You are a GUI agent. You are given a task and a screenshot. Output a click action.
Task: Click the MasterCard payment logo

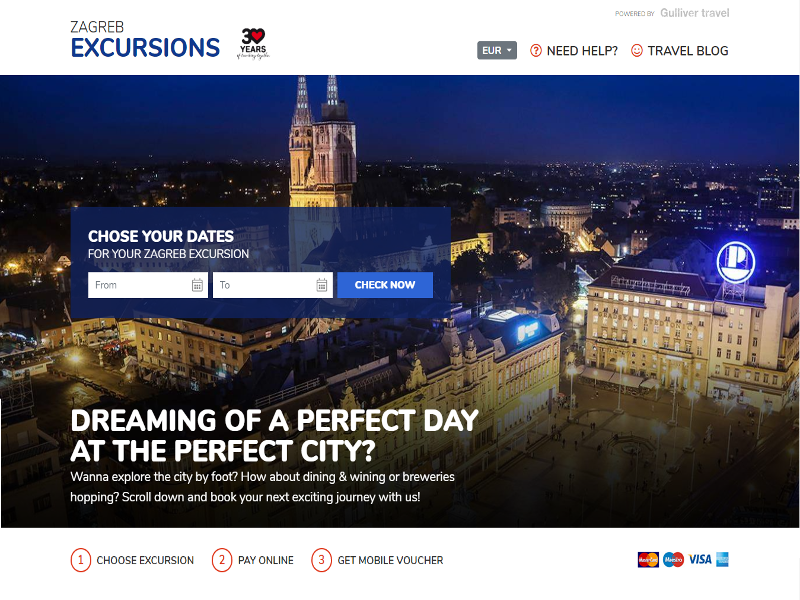(x=648, y=560)
